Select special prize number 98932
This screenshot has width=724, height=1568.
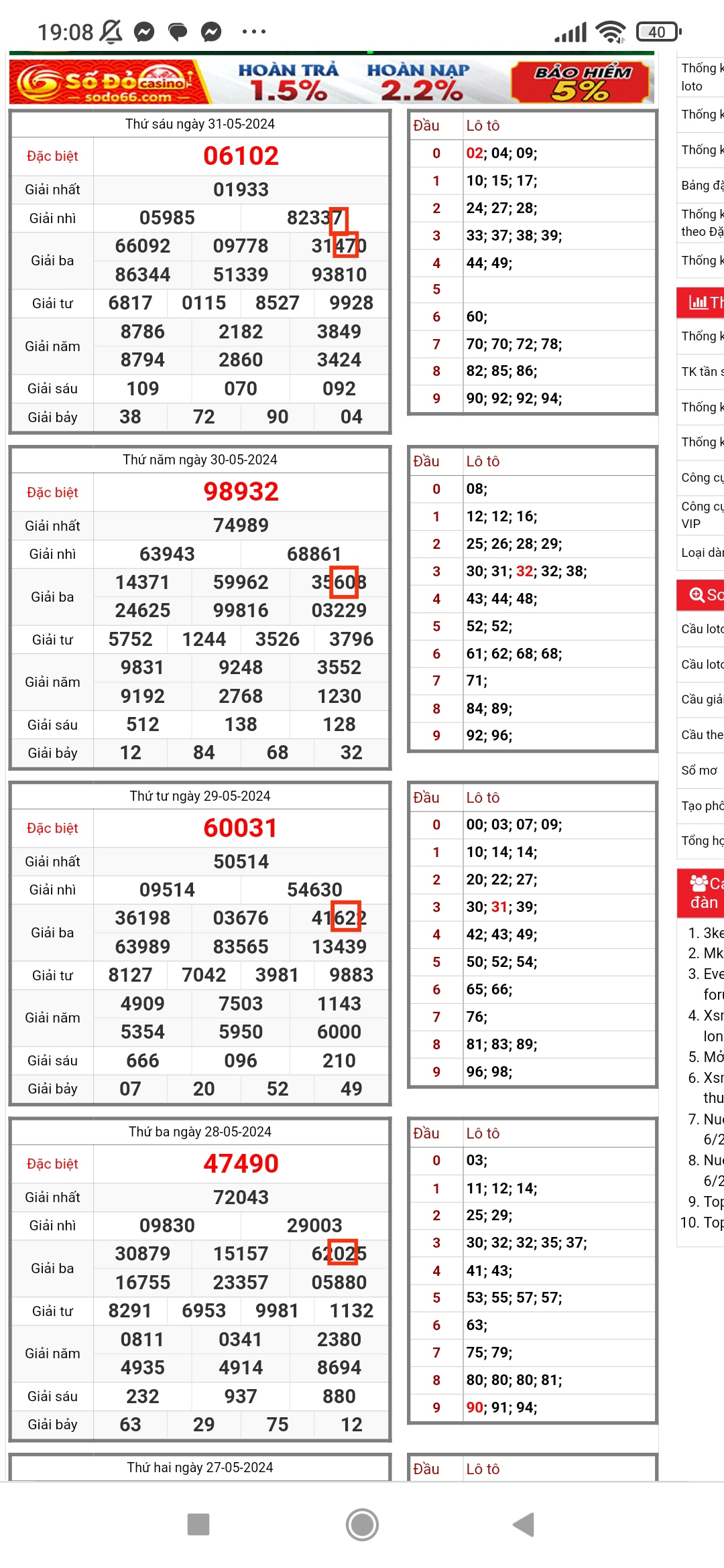click(x=241, y=492)
